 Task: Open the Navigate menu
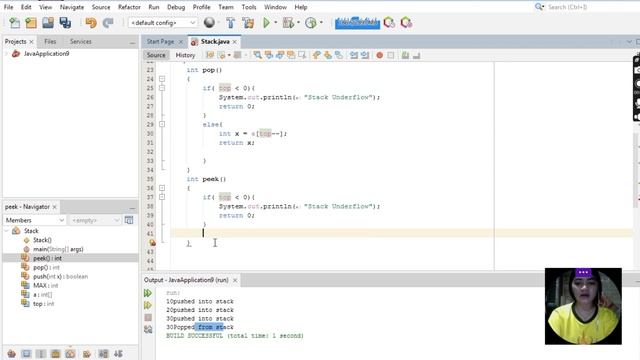(71, 7)
